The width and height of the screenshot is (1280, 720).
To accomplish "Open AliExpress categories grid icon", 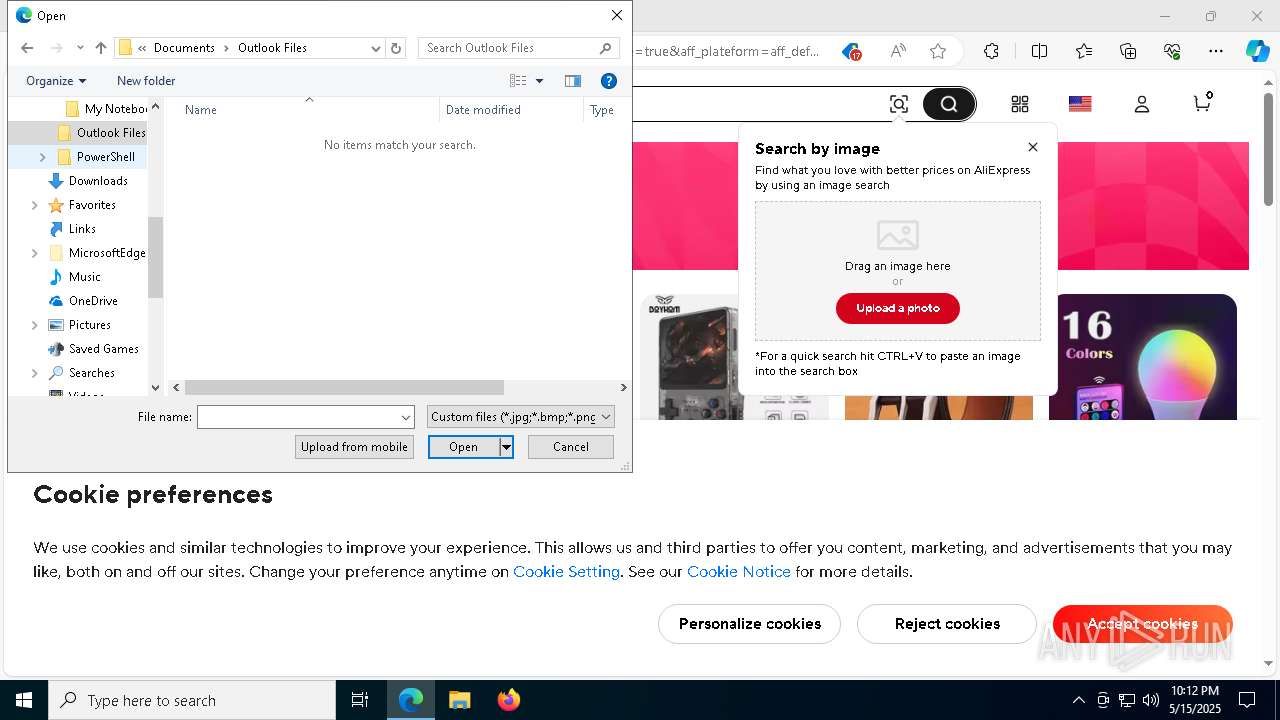I will [x=1020, y=104].
